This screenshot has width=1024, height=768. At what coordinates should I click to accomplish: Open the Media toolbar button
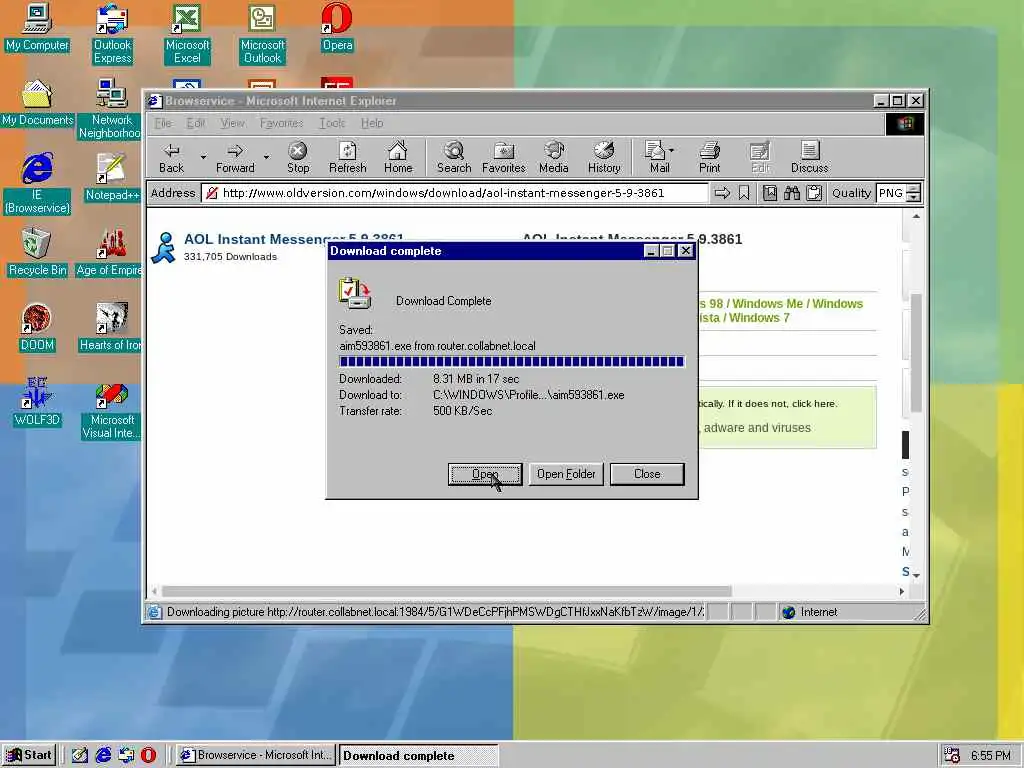point(554,157)
